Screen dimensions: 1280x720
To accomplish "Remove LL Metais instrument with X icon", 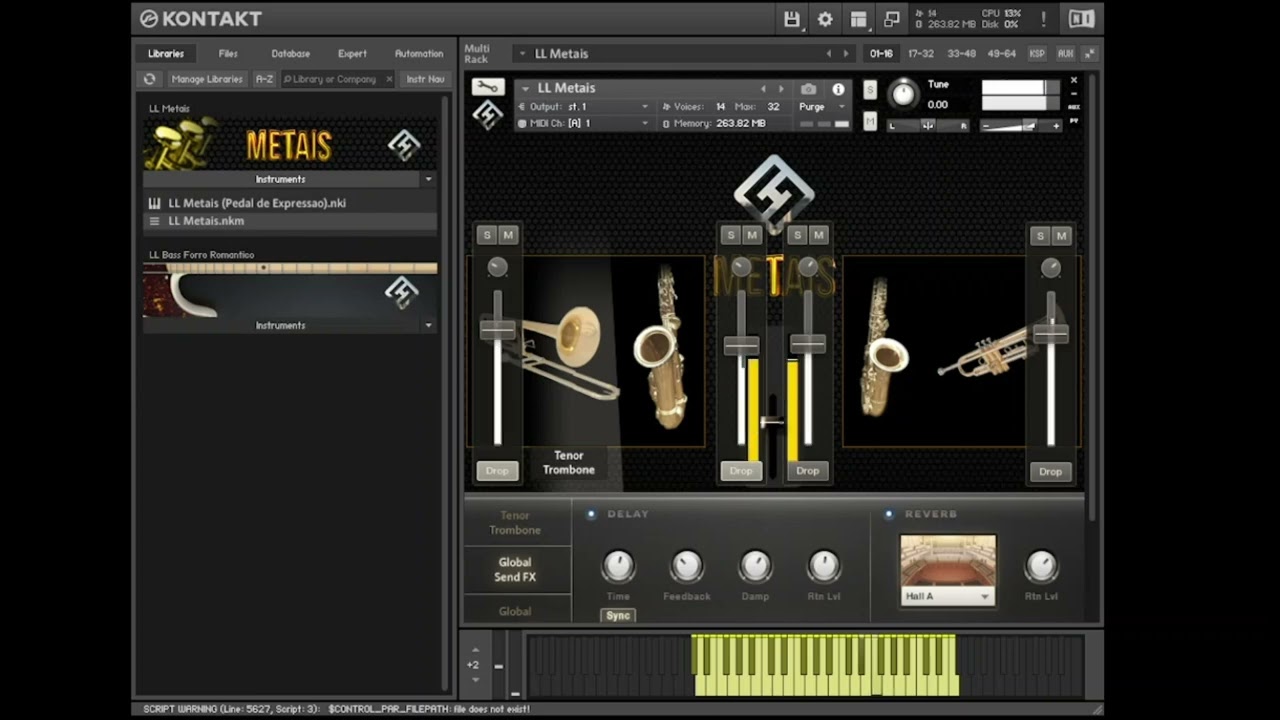I will point(1074,80).
